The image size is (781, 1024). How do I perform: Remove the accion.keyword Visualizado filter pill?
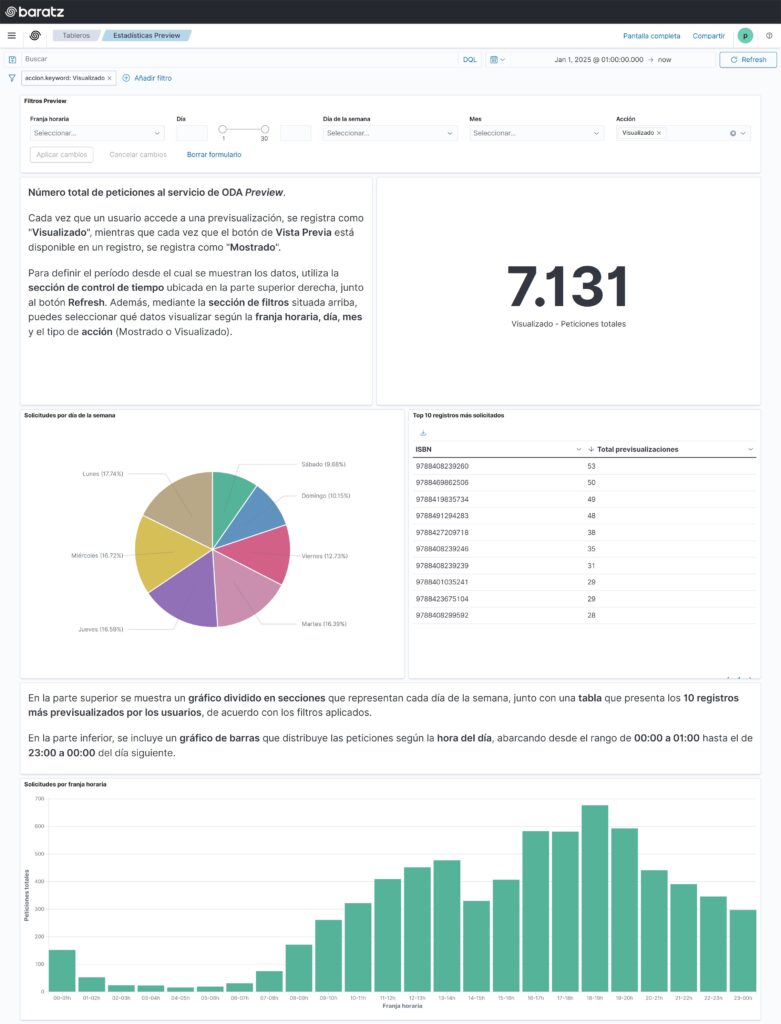(x=110, y=77)
